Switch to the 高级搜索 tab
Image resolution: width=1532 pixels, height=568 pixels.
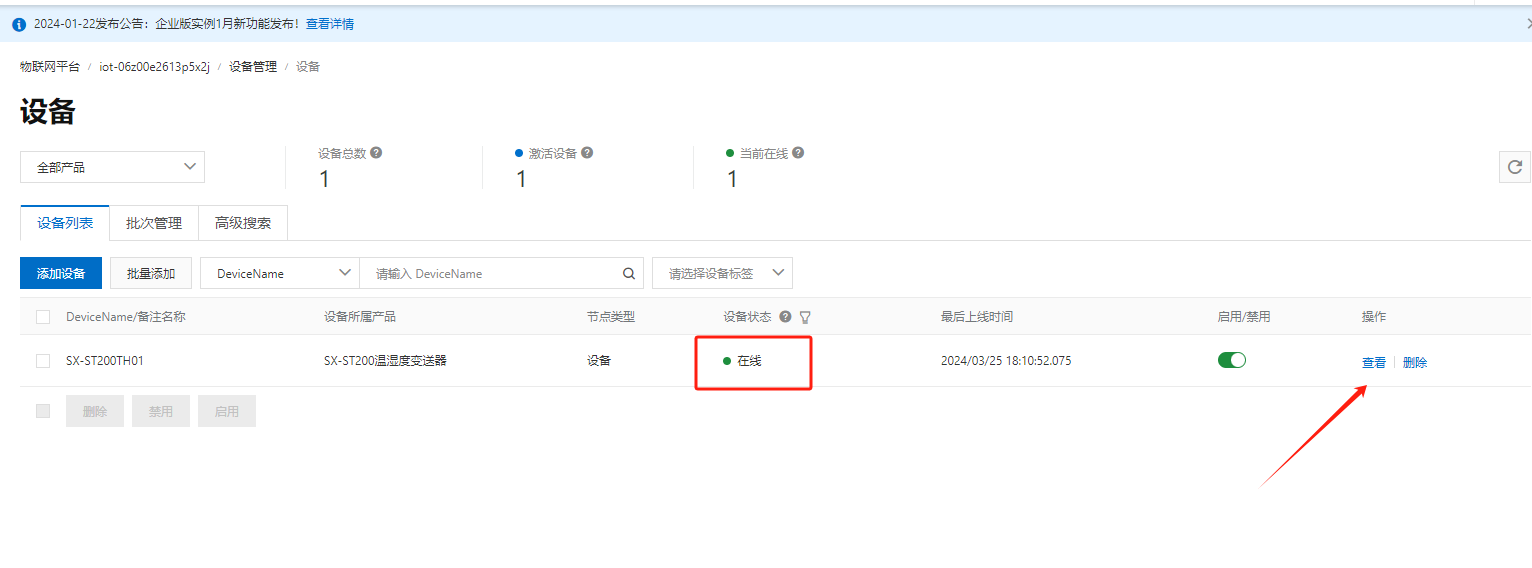(243, 223)
